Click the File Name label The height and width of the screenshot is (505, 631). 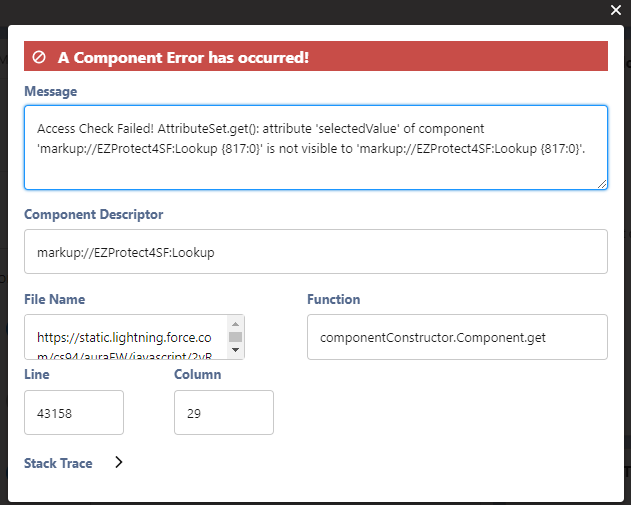pos(55,299)
